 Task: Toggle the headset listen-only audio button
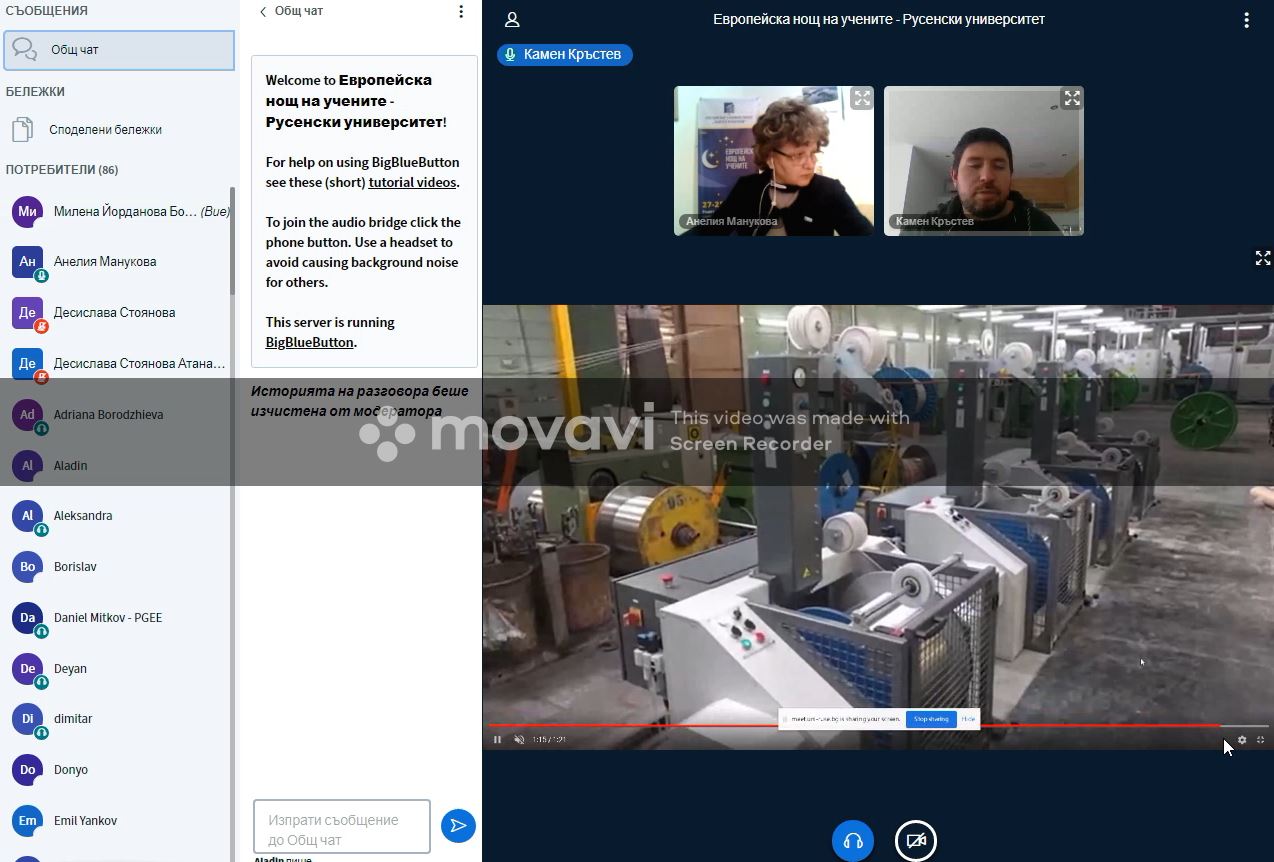click(852, 841)
